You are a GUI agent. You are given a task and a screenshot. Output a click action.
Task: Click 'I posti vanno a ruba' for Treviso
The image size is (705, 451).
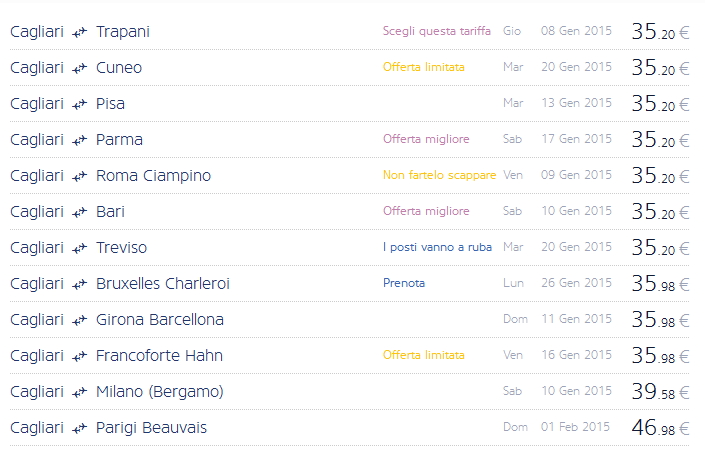click(x=437, y=247)
